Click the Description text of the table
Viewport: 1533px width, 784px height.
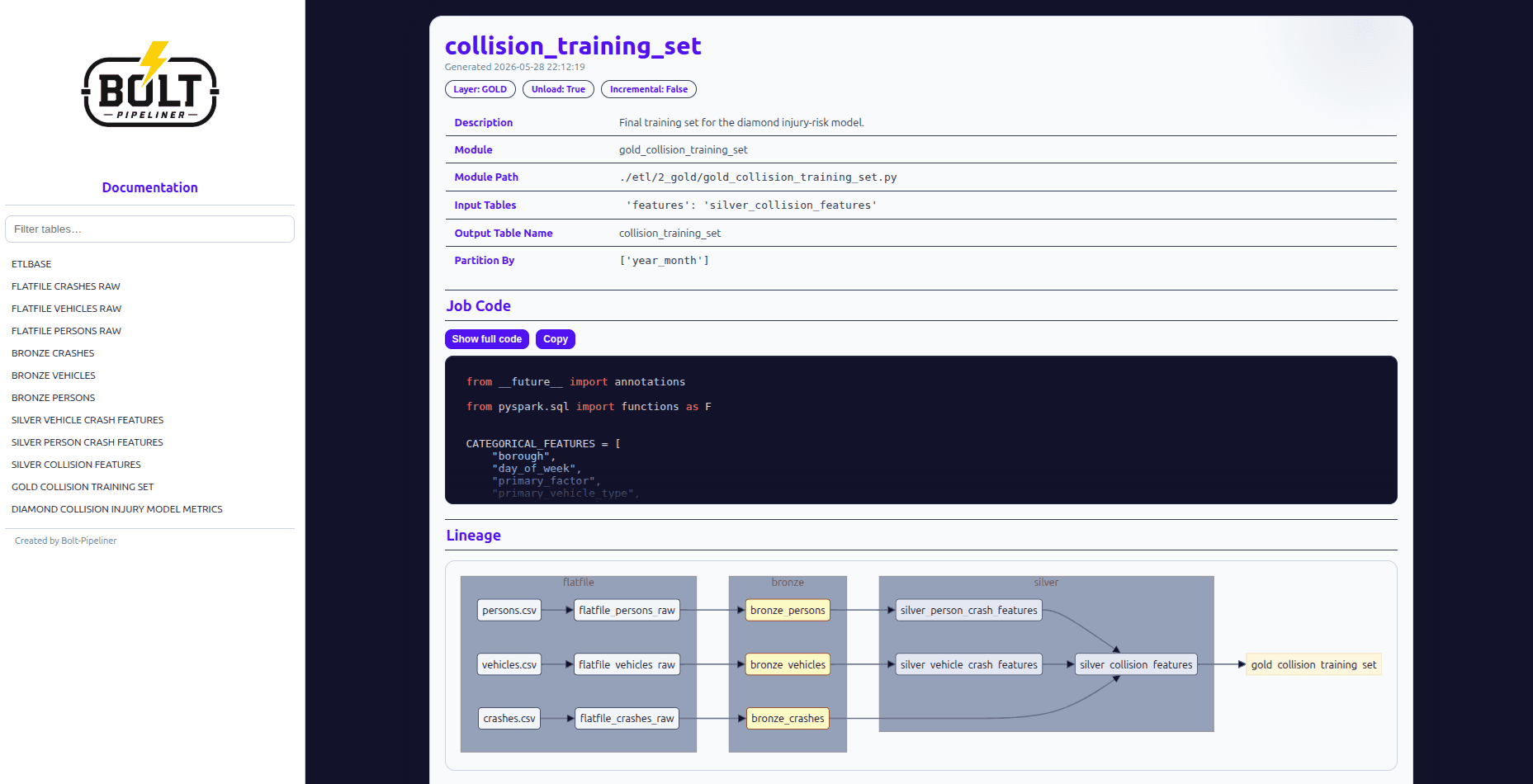[x=741, y=123]
